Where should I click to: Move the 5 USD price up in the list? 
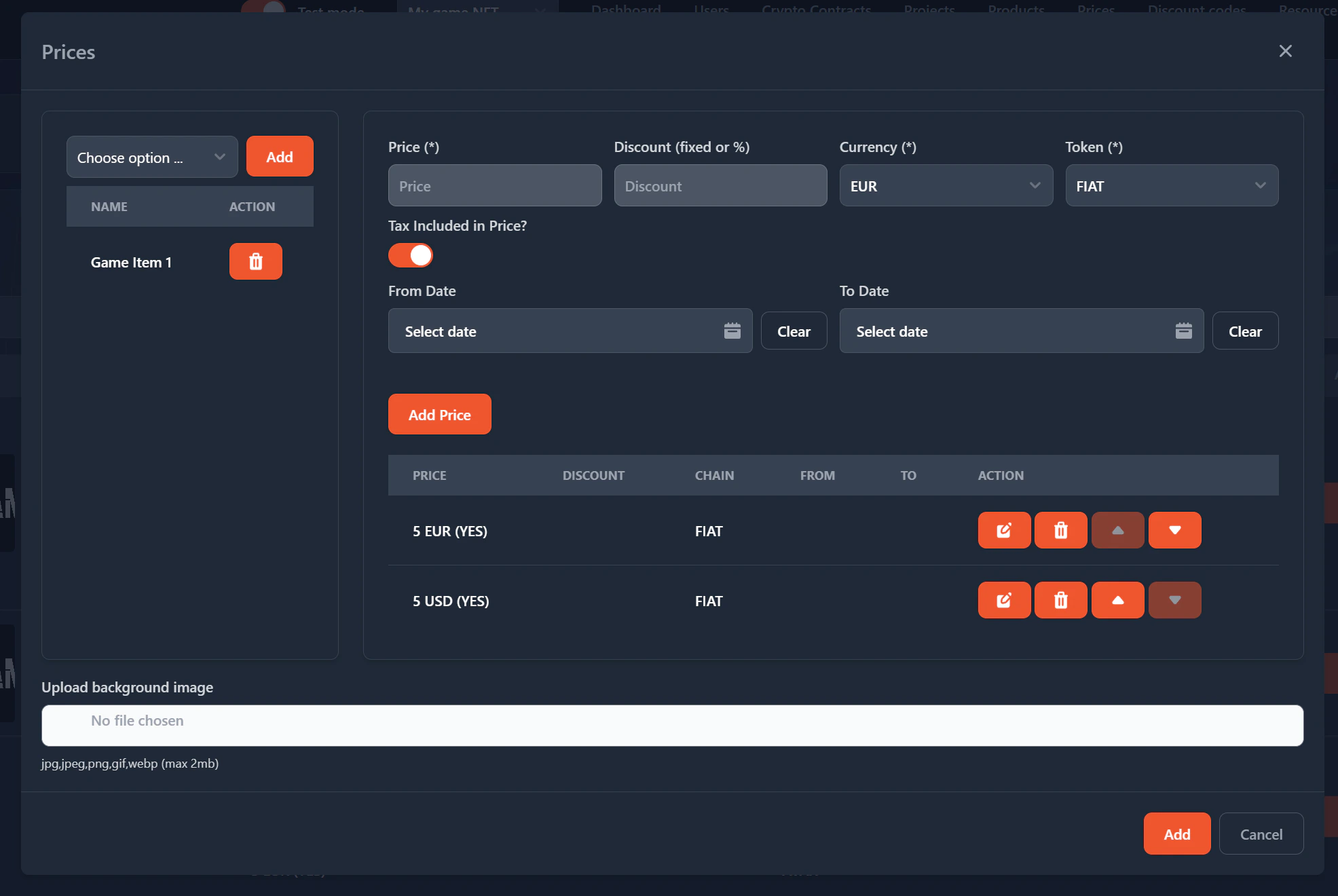point(1117,600)
